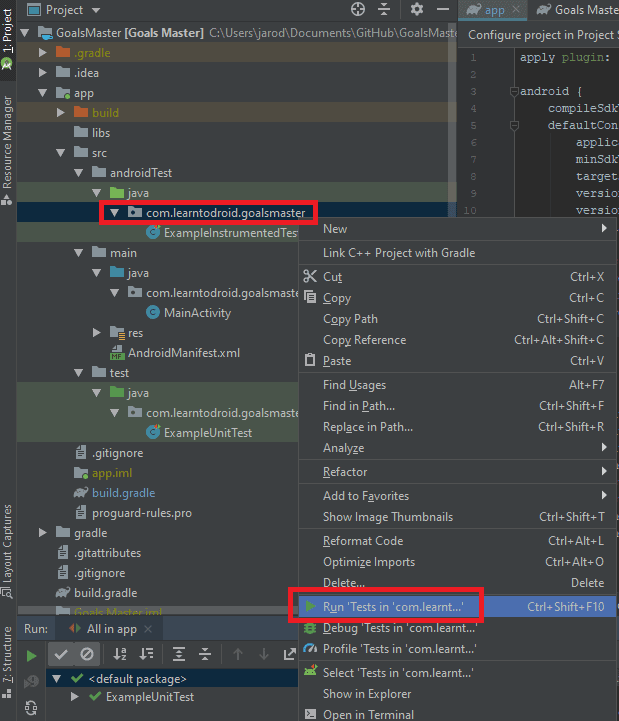Choose Reformat Code in context menu
The height and width of the screenshot is (721, 619).
(x=362, y=541)
